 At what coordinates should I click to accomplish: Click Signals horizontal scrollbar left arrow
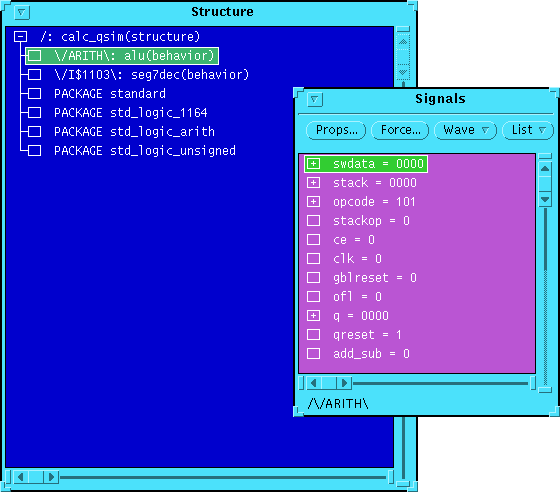314,383
